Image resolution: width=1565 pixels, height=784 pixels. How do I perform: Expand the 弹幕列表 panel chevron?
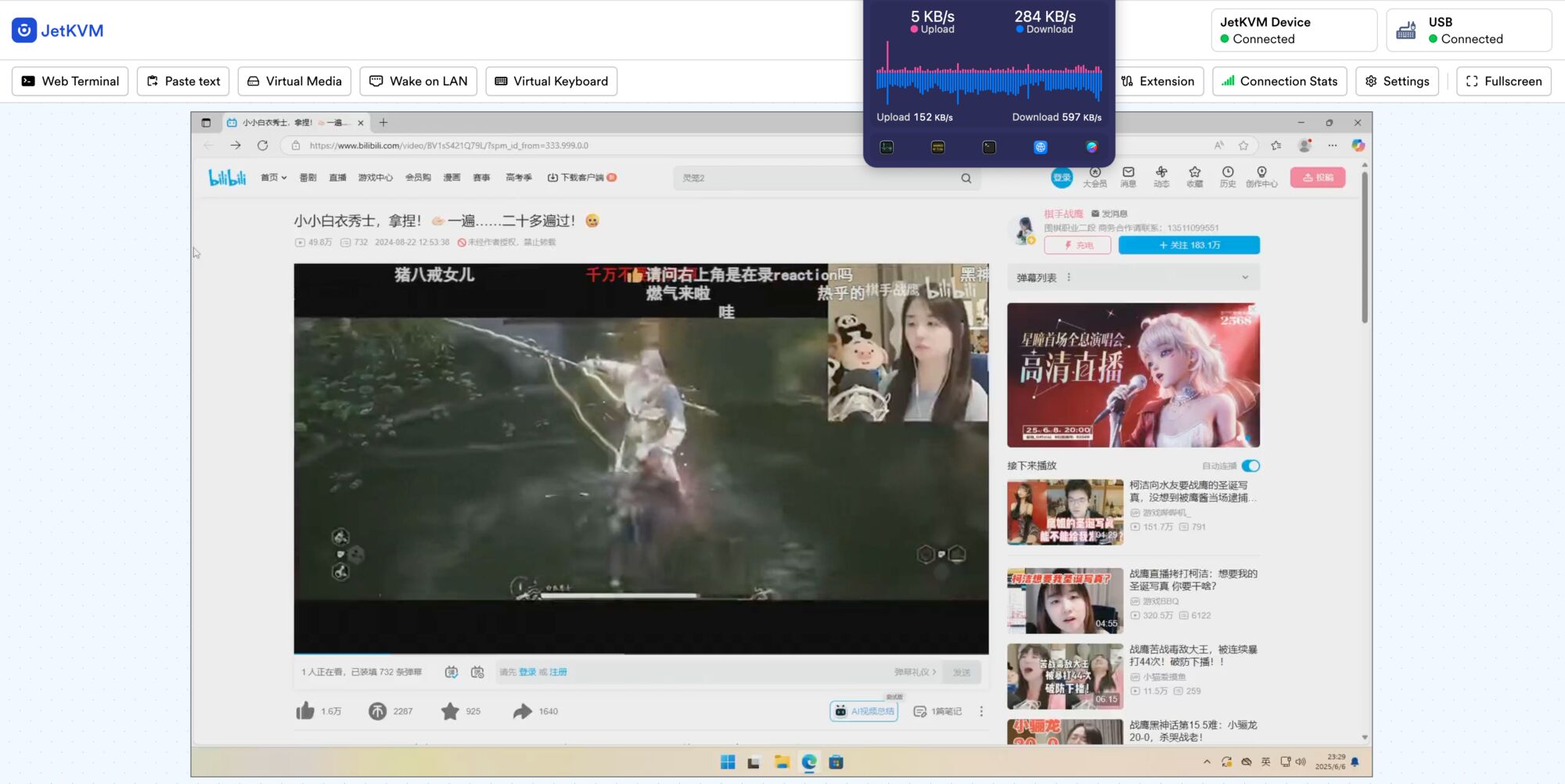[1245, 277]
